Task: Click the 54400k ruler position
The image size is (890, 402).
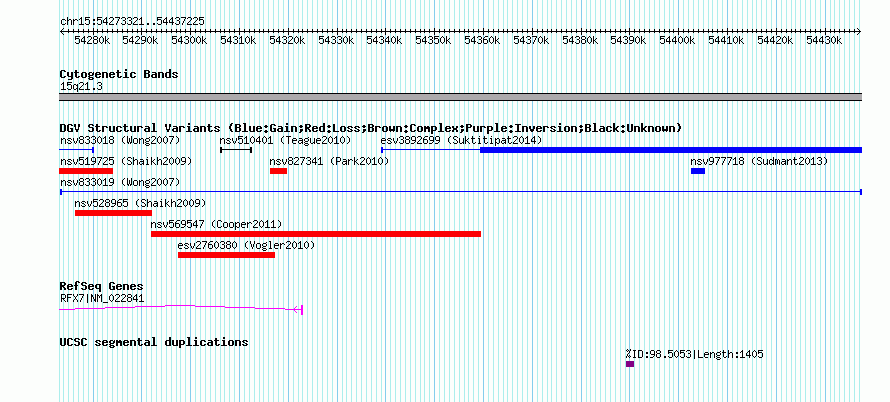Action: point(677,40)
